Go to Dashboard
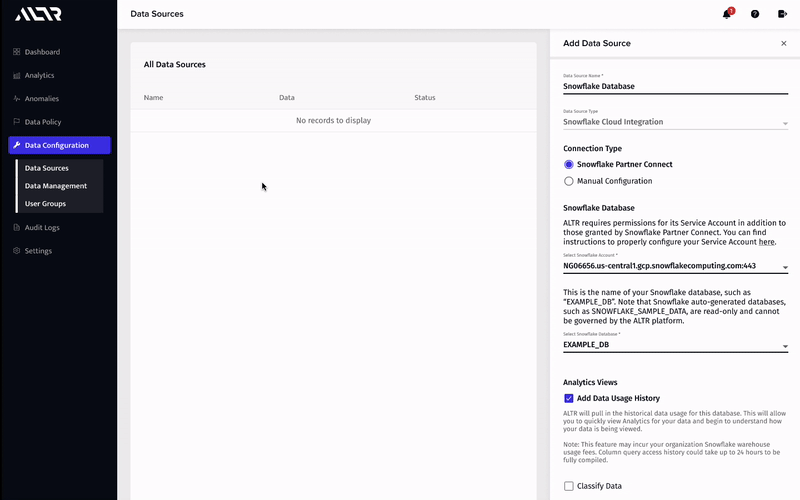The height and width of the screenshot is (500, 800). [42, 52]
